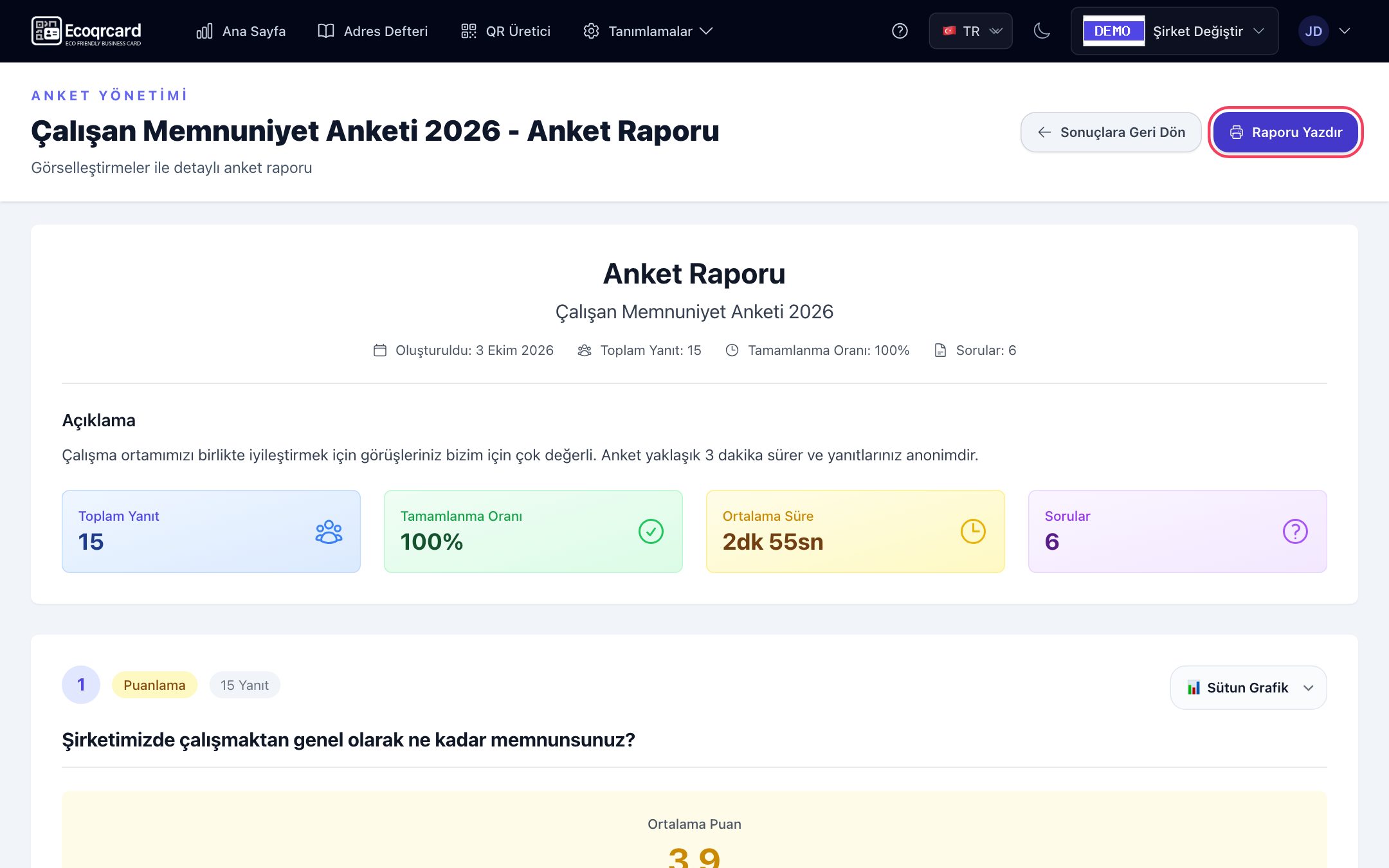Image resolution: width=1389 pixels, height=868 pixels.
Task: Click the gear icon beside Tanımlamalar
Action: [591, 31]
